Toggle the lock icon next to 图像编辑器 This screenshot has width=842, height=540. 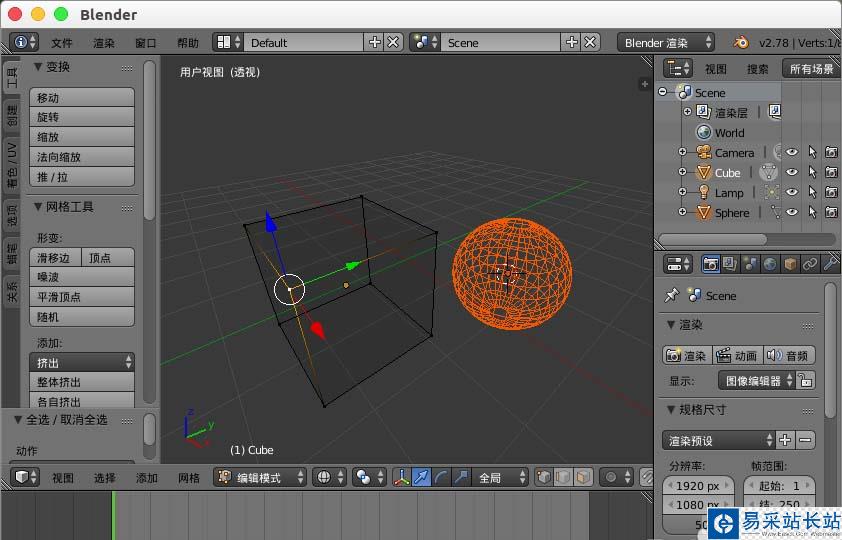pyautogui.click(x=805, y=381)
